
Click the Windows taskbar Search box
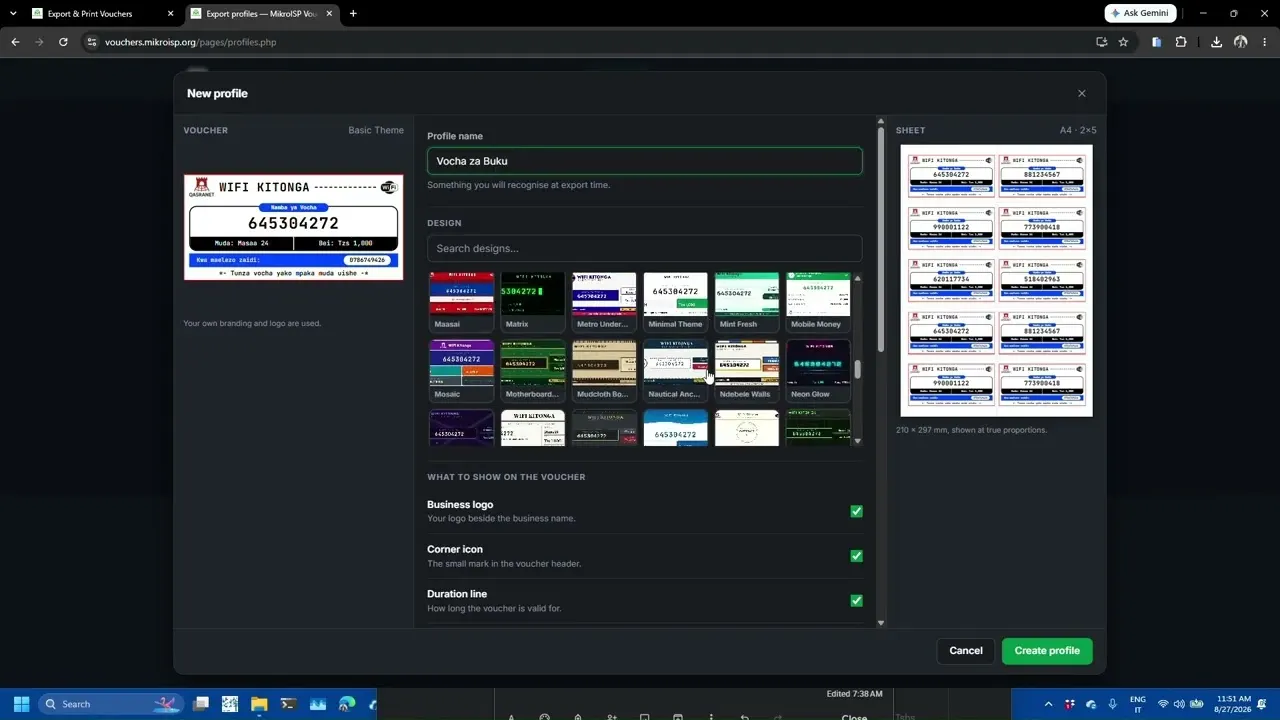point(110,704)
